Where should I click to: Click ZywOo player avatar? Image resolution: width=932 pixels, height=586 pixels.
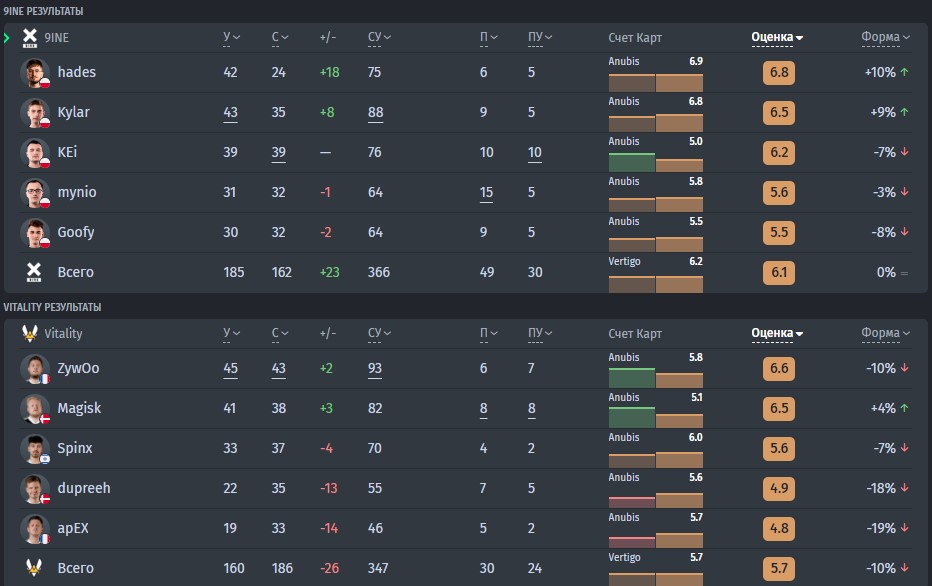tap(34, 368)
